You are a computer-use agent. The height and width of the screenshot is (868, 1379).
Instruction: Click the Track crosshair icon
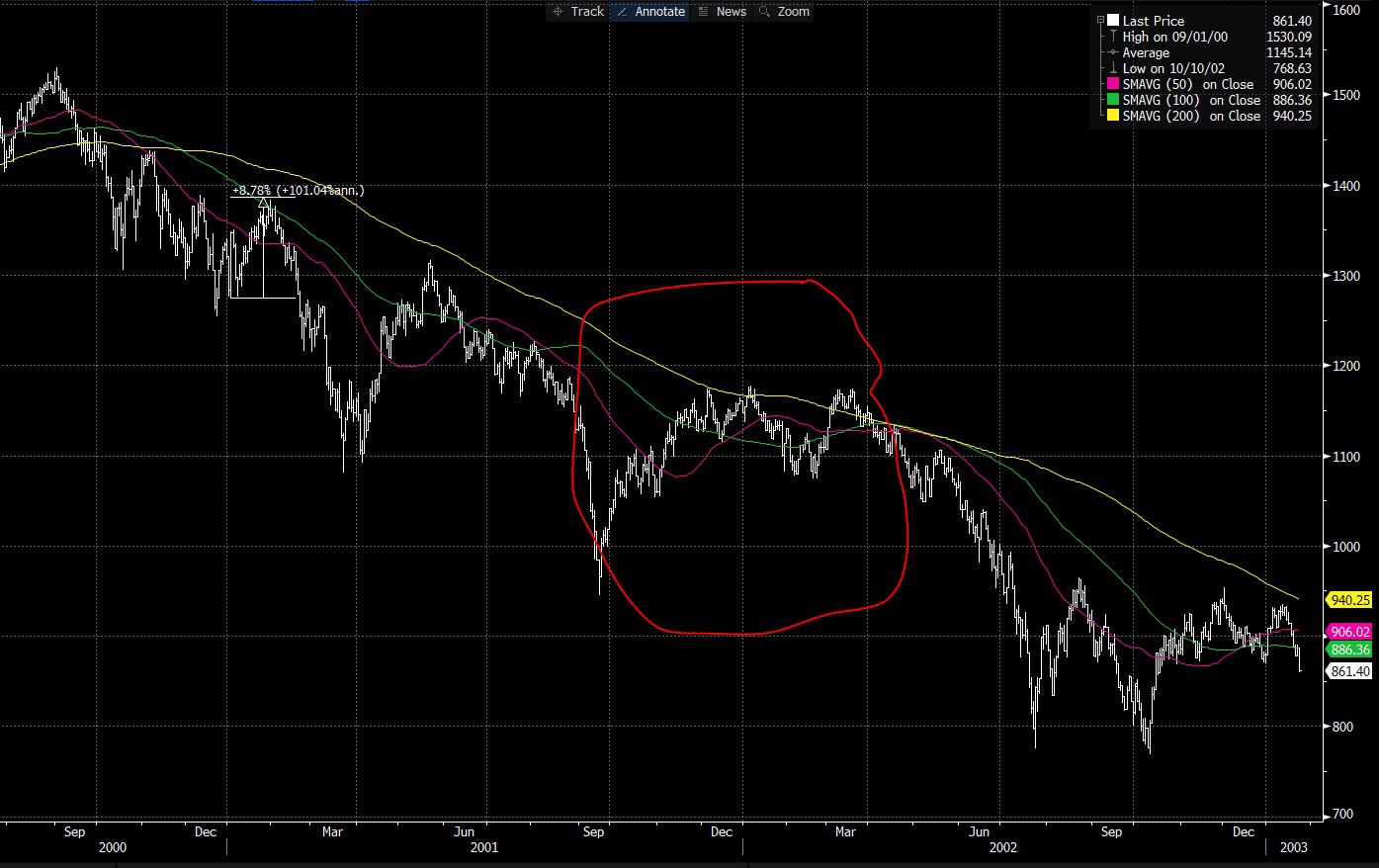tap(558, 12)
